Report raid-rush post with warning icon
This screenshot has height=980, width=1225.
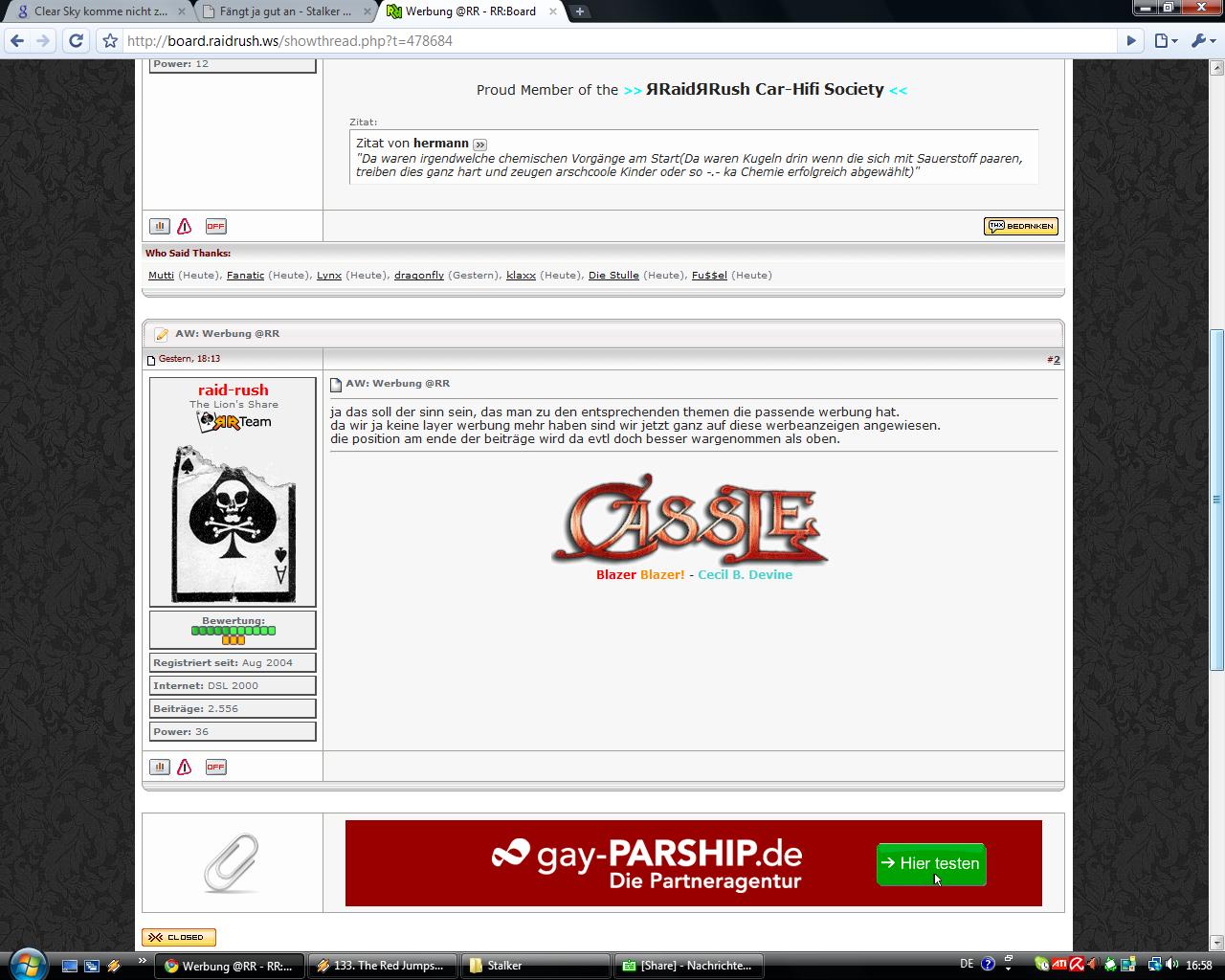185,767
